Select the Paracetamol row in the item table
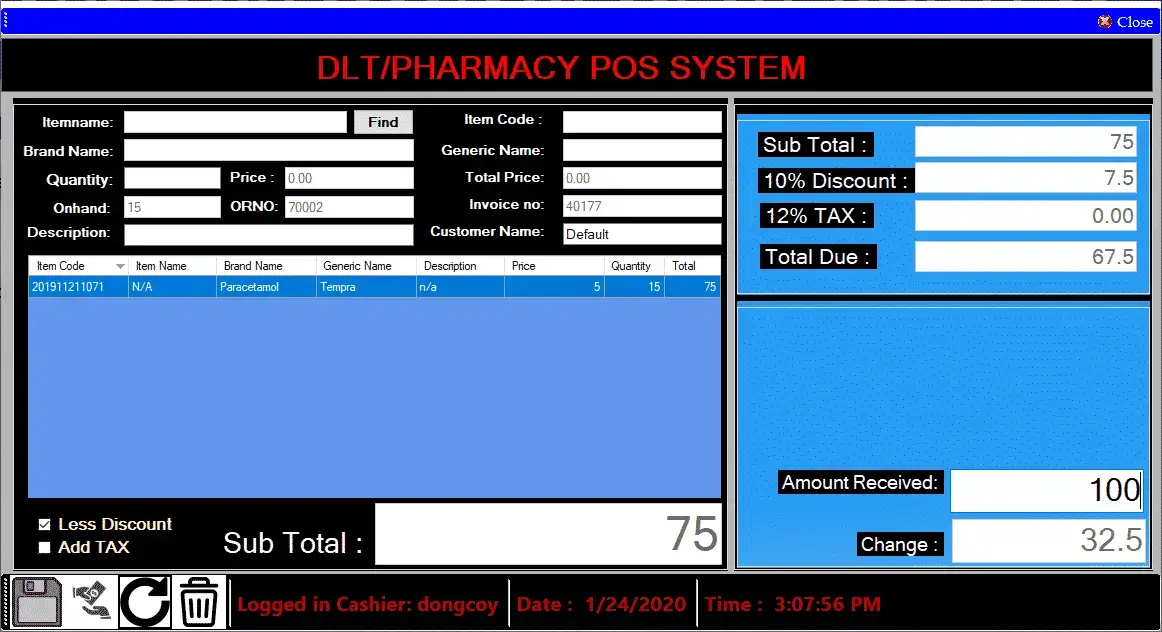Image resolution: width=1162 pixels, height=632 pixels. coord(373,287)
